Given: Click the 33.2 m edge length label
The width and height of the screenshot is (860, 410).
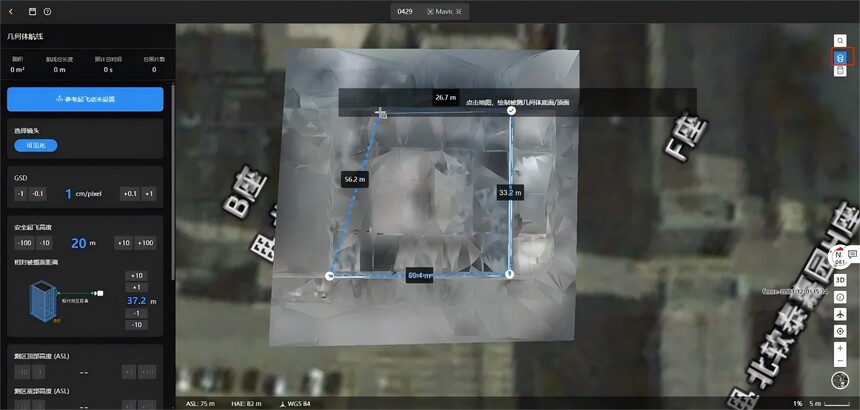Looking at the screenshot, I should point(510,192).
